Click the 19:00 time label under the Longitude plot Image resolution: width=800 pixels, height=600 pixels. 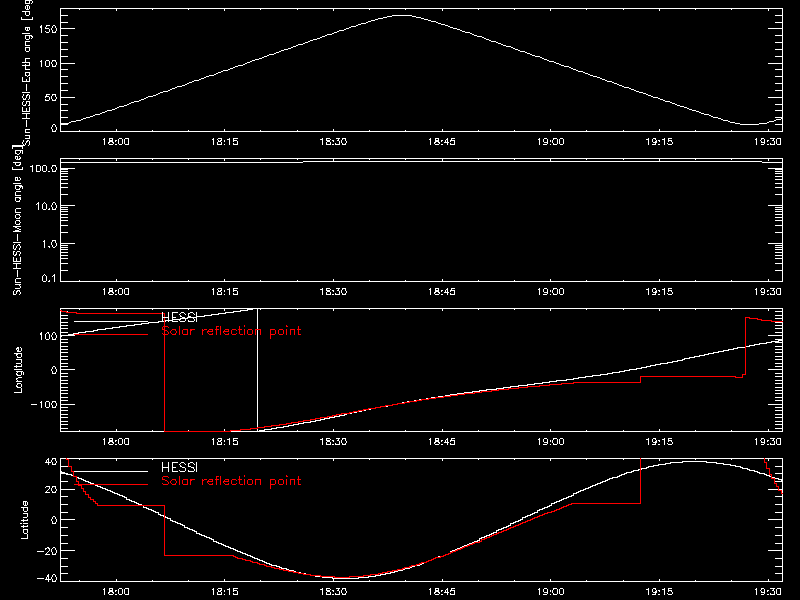coord(551,442)
